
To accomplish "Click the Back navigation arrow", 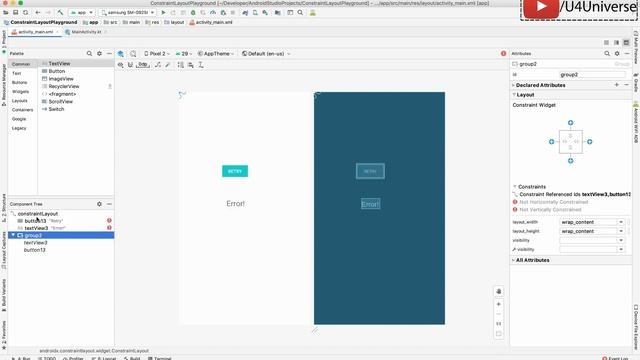I will 38,13.
